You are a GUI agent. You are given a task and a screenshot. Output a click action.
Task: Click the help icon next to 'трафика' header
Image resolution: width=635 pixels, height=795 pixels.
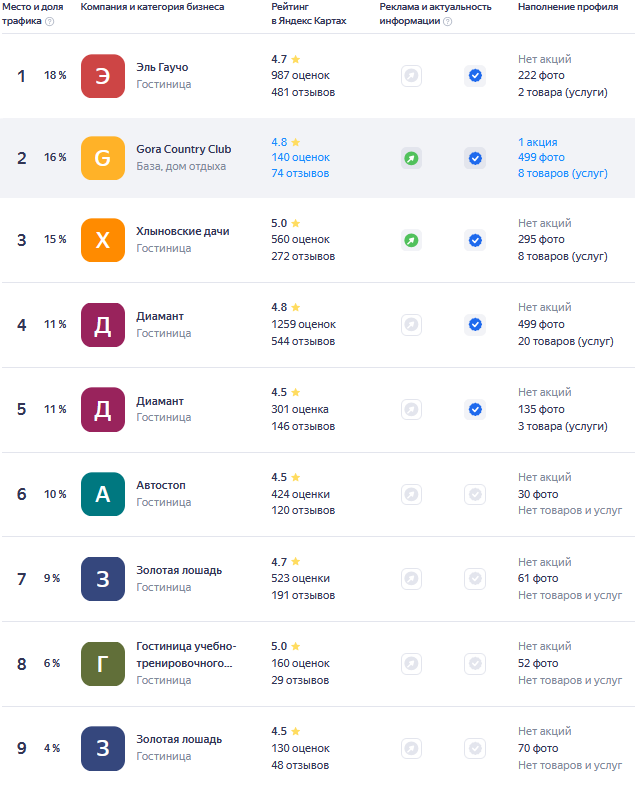[50, 21]
